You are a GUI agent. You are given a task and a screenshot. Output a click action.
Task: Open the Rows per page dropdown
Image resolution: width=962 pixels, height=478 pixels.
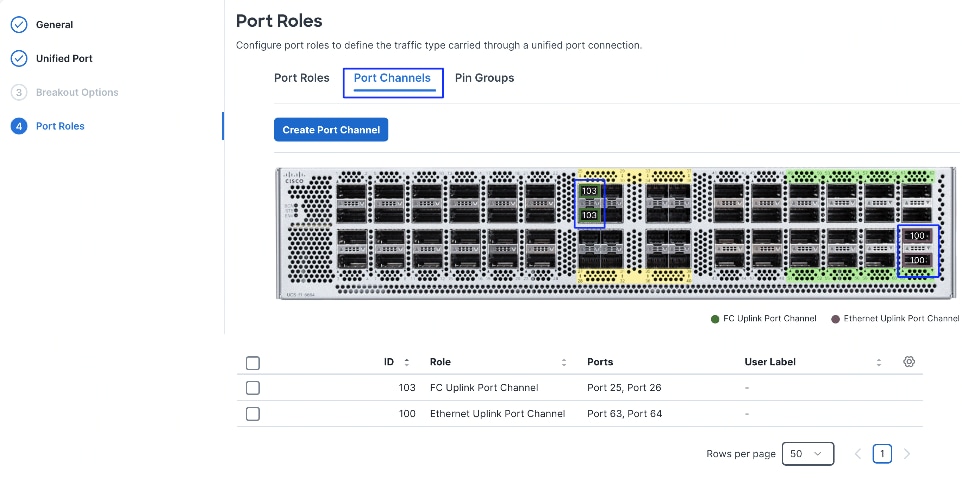coord(808,453)
